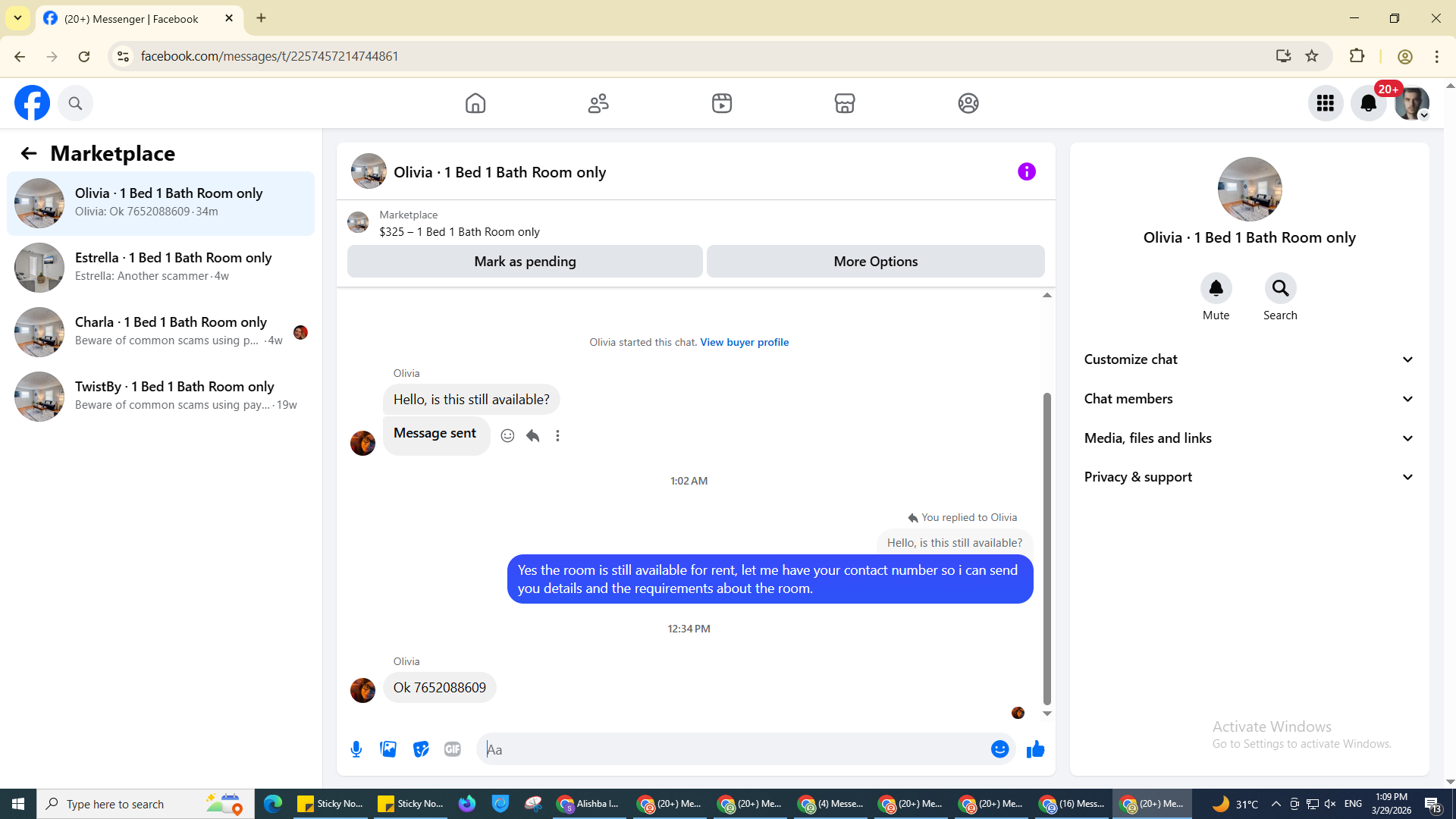Open a new browser tab

click(261, 18)
